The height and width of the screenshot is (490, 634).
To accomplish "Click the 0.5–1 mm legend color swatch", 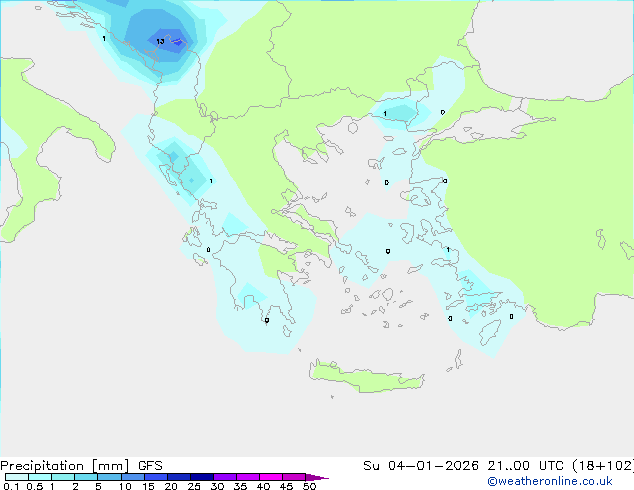I will tap(40, 477).
